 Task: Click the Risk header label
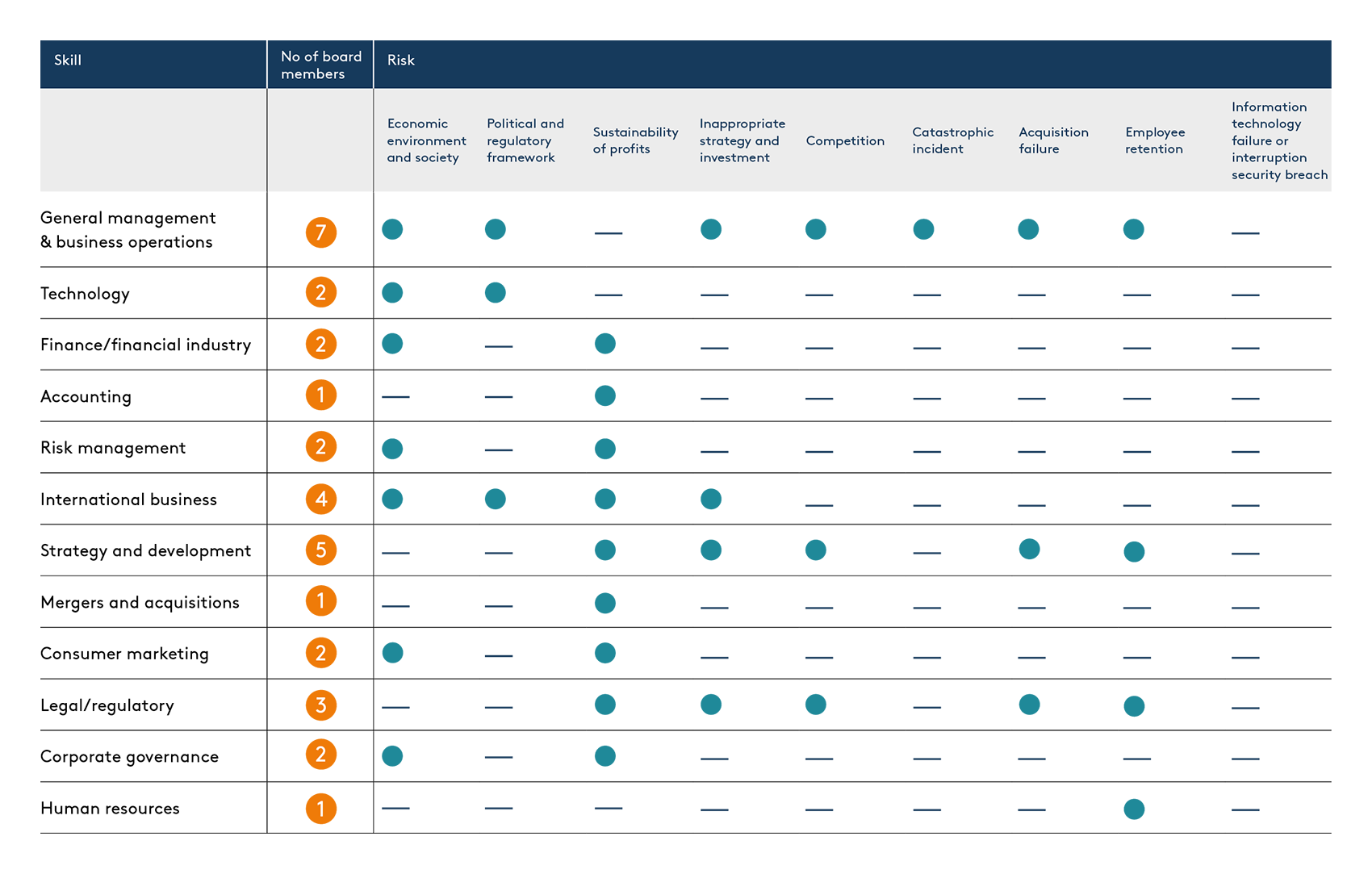click(401, 61)
